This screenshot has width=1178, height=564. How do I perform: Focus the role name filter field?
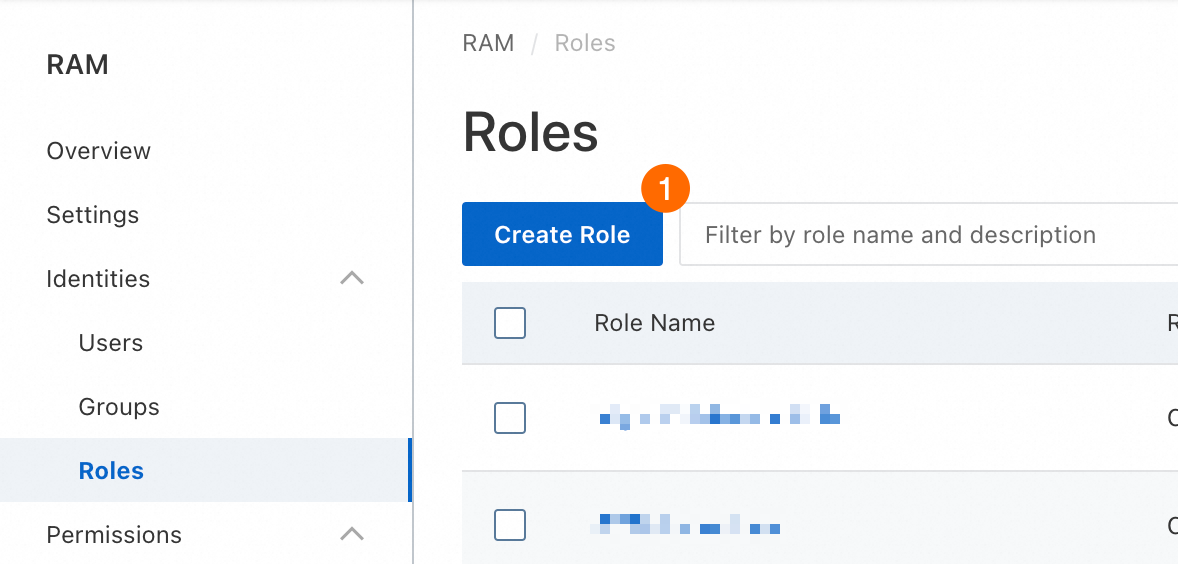(930, 235)
